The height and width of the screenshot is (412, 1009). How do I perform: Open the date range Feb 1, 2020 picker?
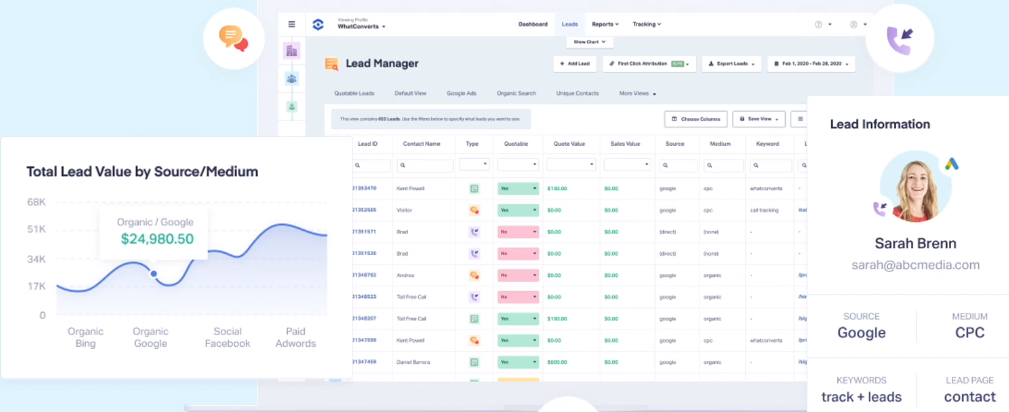(x=811, y=64)
